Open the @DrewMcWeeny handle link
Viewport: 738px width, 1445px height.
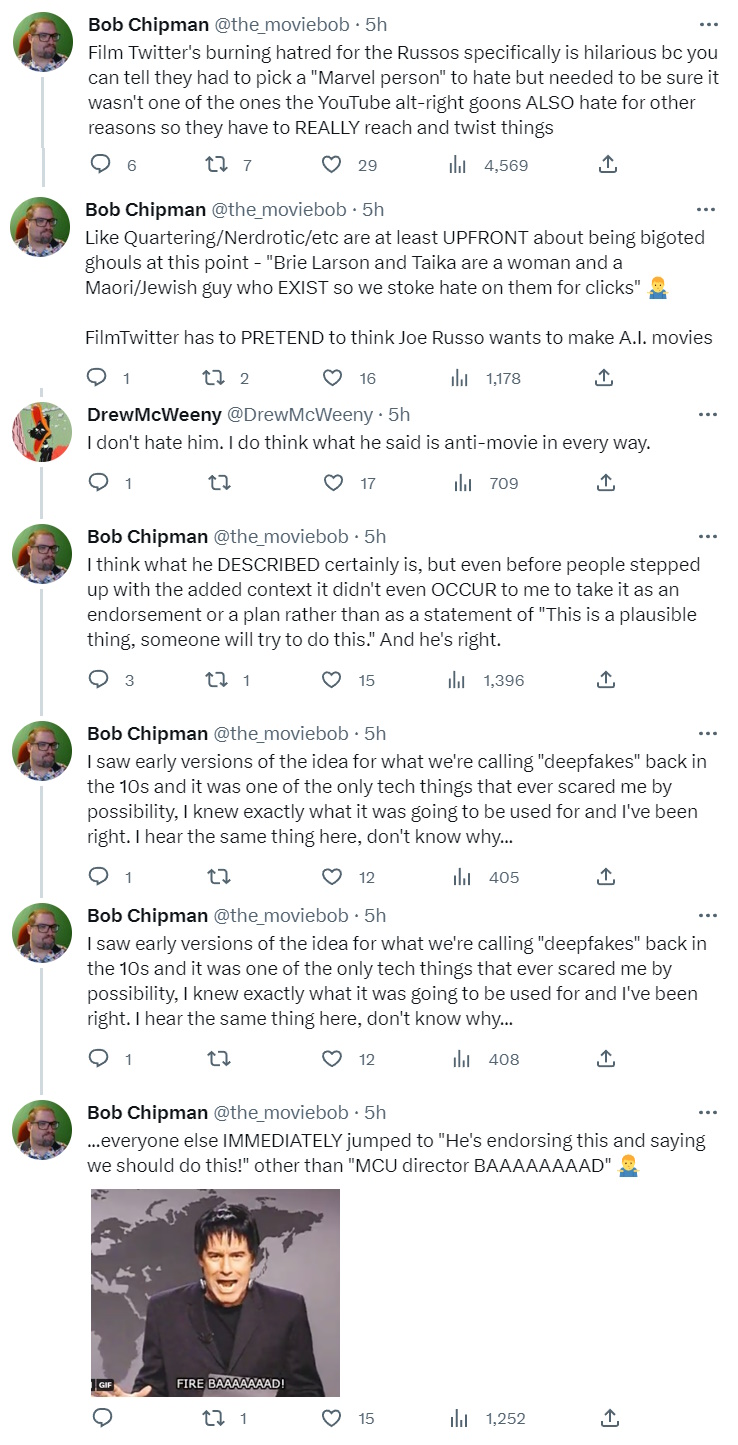tap(299, 414)
